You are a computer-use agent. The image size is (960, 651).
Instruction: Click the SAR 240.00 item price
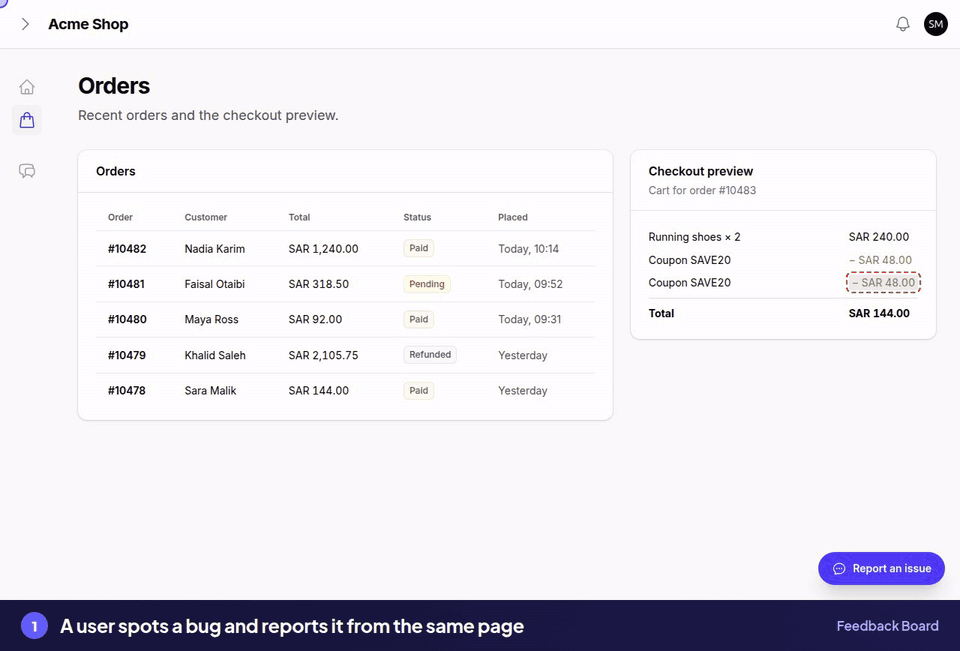click(879, 237)
